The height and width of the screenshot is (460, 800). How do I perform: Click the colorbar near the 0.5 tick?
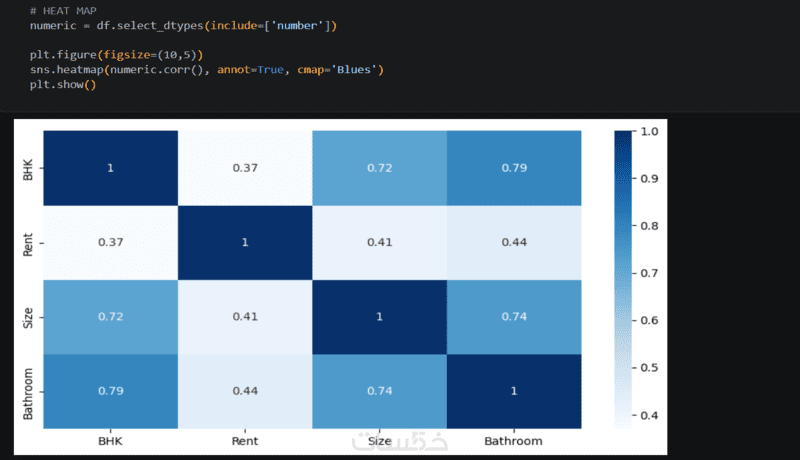(623, 368)
